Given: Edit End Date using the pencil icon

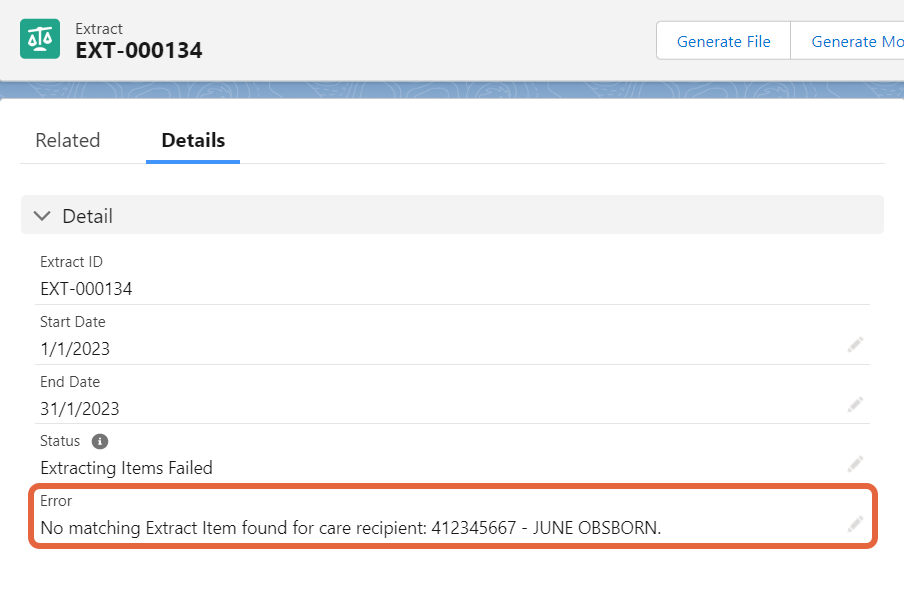Looking at the screenshot, I should coord(855,405).
